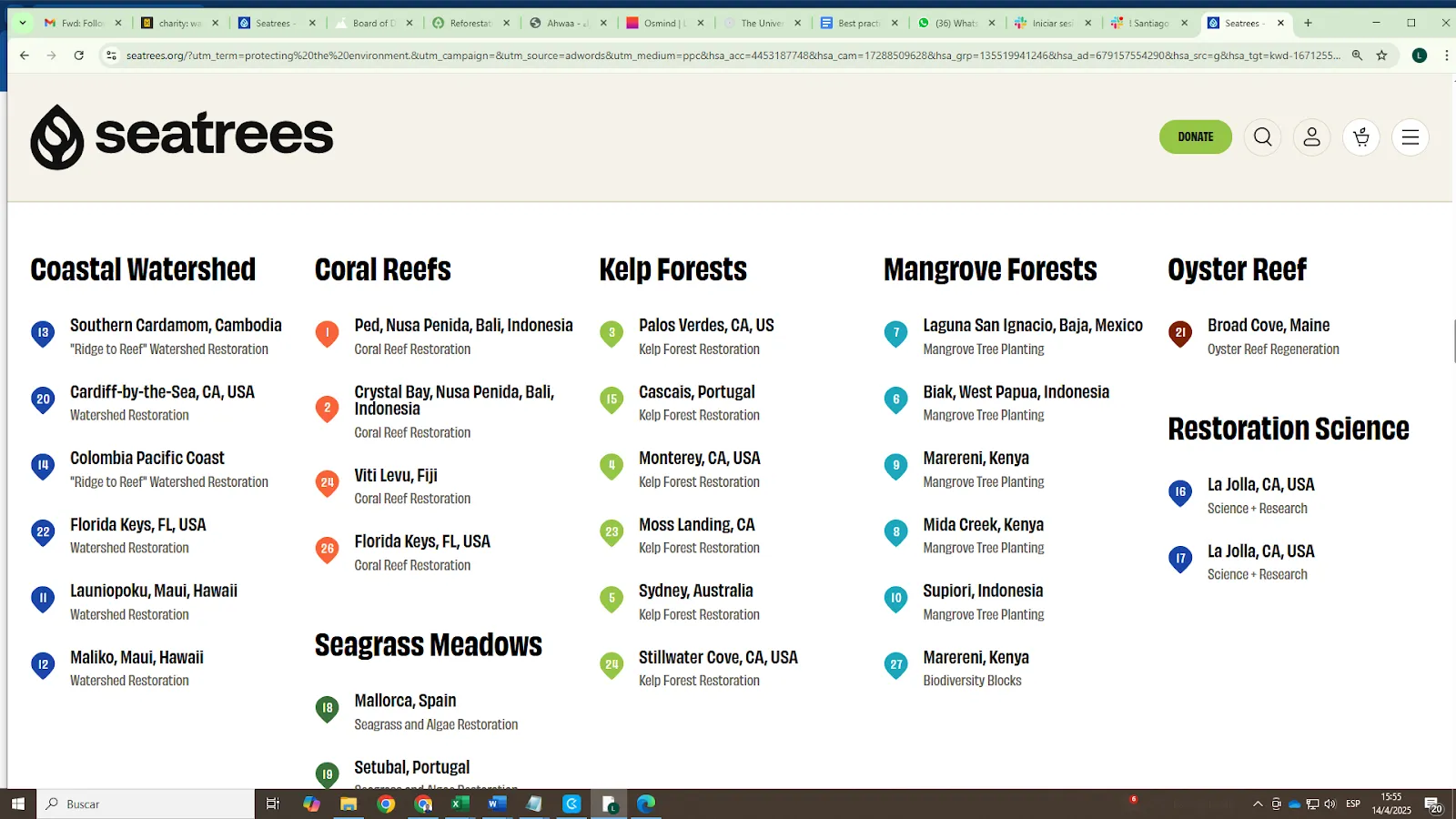Open the hamburger menu icon
The height and width of the screenshot is (819, 1456).
tap(1410, 137)
